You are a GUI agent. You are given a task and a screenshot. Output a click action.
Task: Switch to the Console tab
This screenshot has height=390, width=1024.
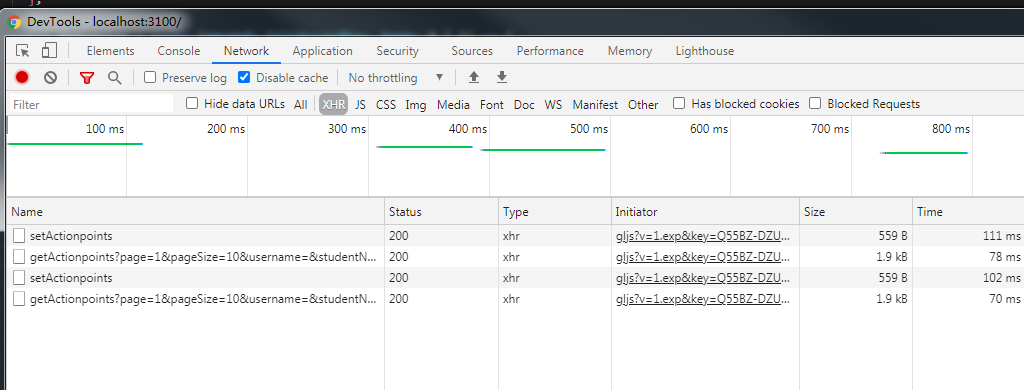[179, 51]
